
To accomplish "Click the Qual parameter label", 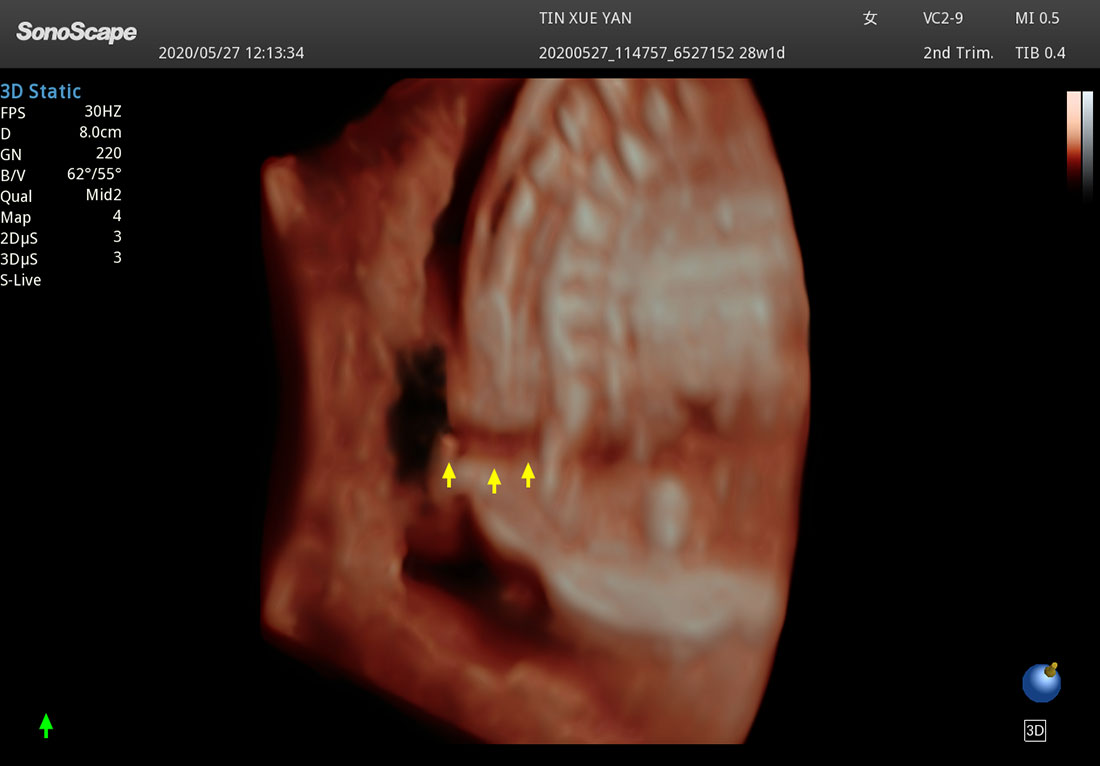I will point(16,196).
